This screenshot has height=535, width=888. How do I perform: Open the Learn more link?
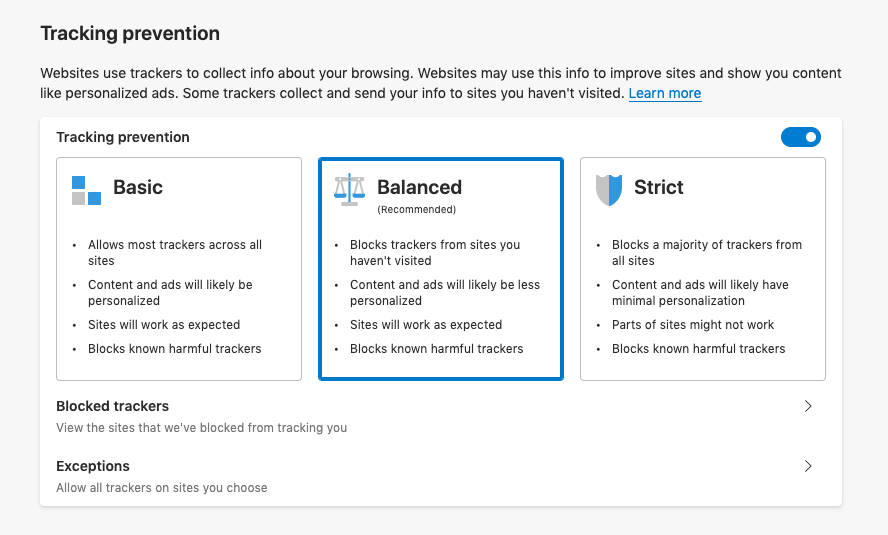(664, 93)
